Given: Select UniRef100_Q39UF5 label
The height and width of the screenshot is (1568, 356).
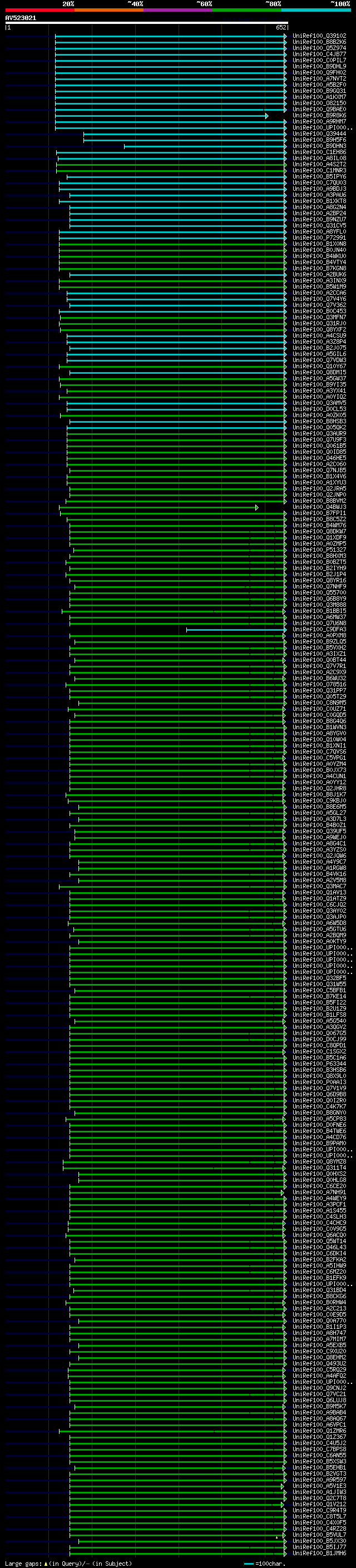Looking at the screenshot, I should pyautogui.click(x=319, y=831).
